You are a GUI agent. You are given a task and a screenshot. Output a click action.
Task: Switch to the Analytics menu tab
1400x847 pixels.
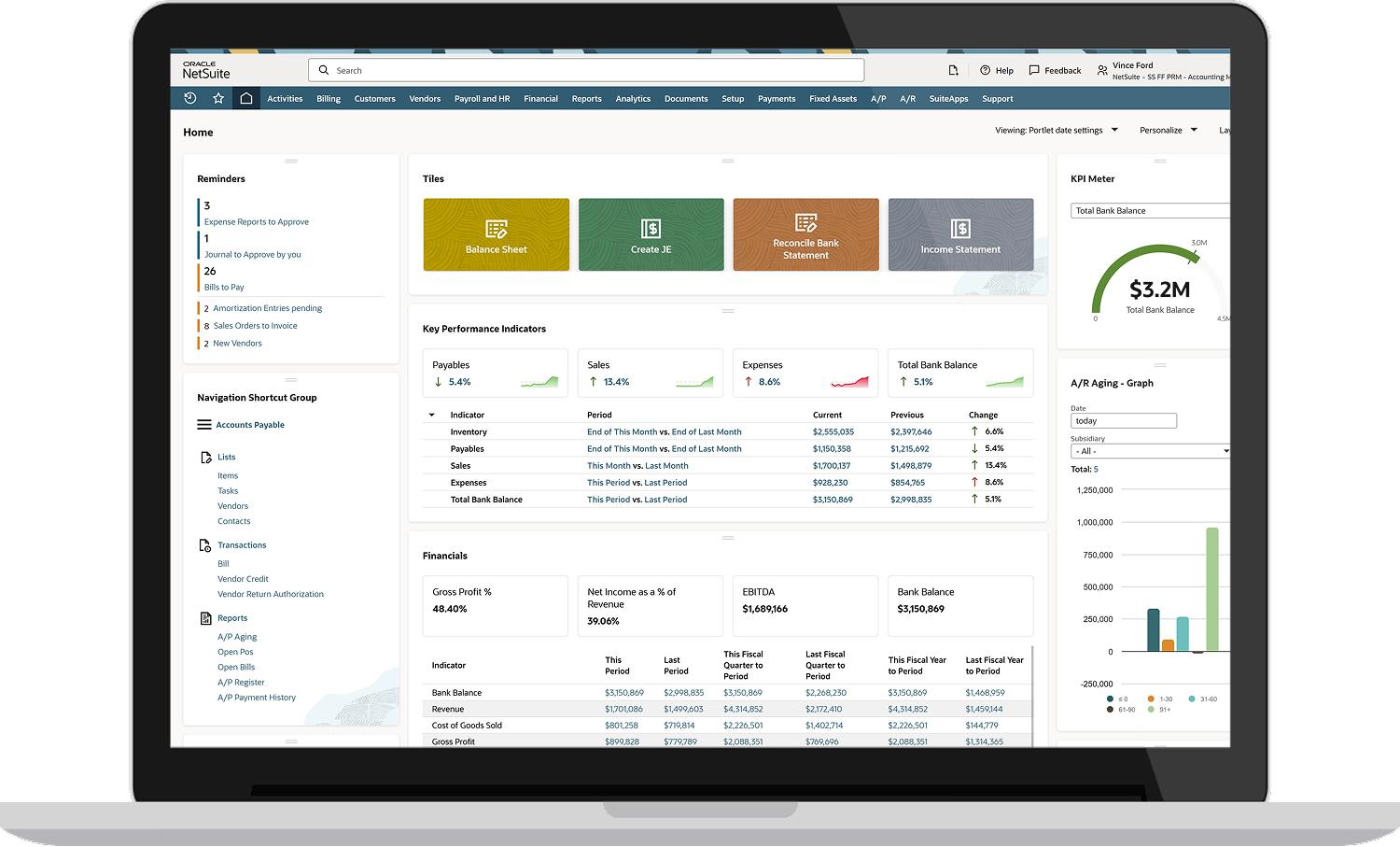pyautogui.click(x=633, y=98)
